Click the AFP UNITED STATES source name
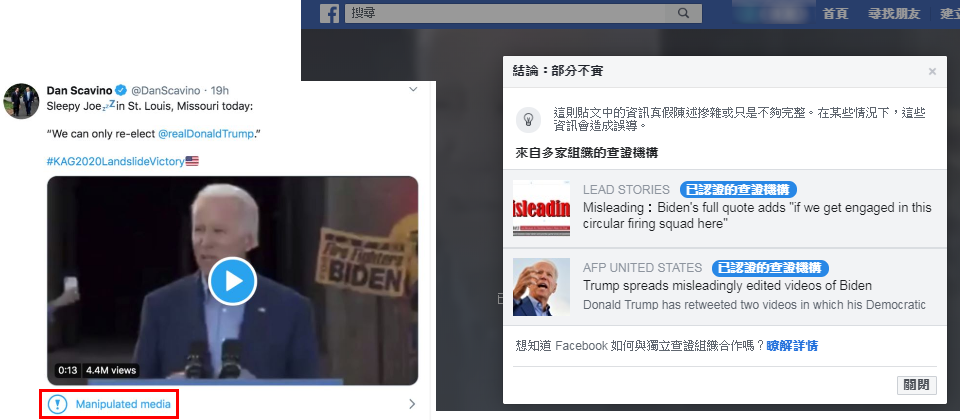 coord(642,268)
